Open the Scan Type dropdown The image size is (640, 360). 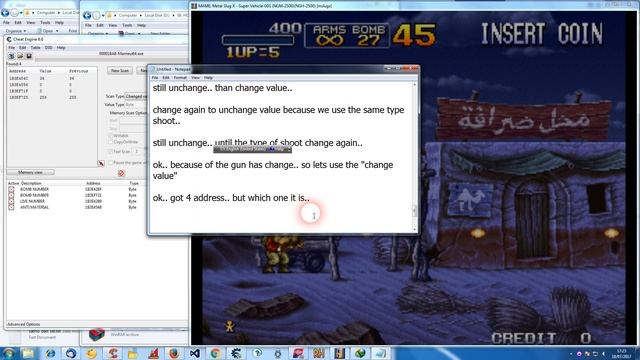136,97
